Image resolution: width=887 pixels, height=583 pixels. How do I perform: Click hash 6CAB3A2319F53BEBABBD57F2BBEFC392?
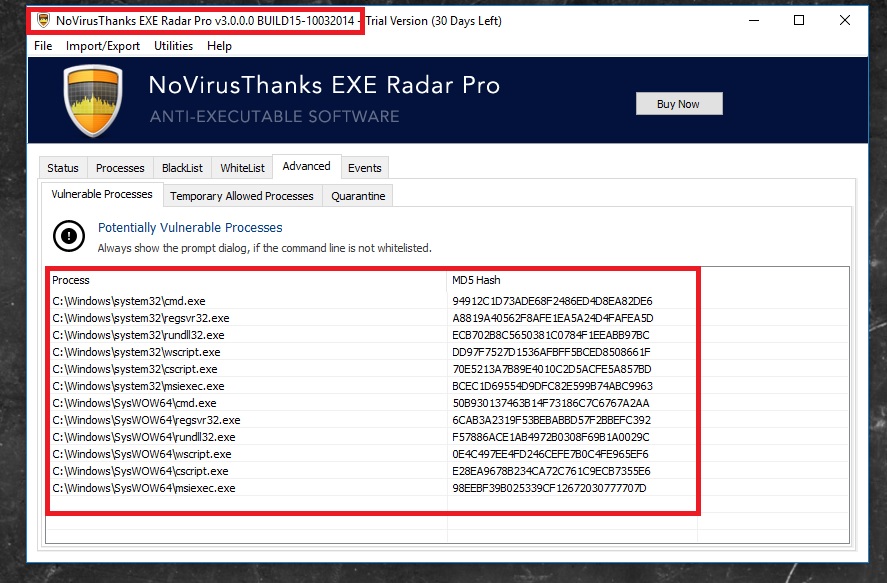pyautogui.click(x=552, y=420)
